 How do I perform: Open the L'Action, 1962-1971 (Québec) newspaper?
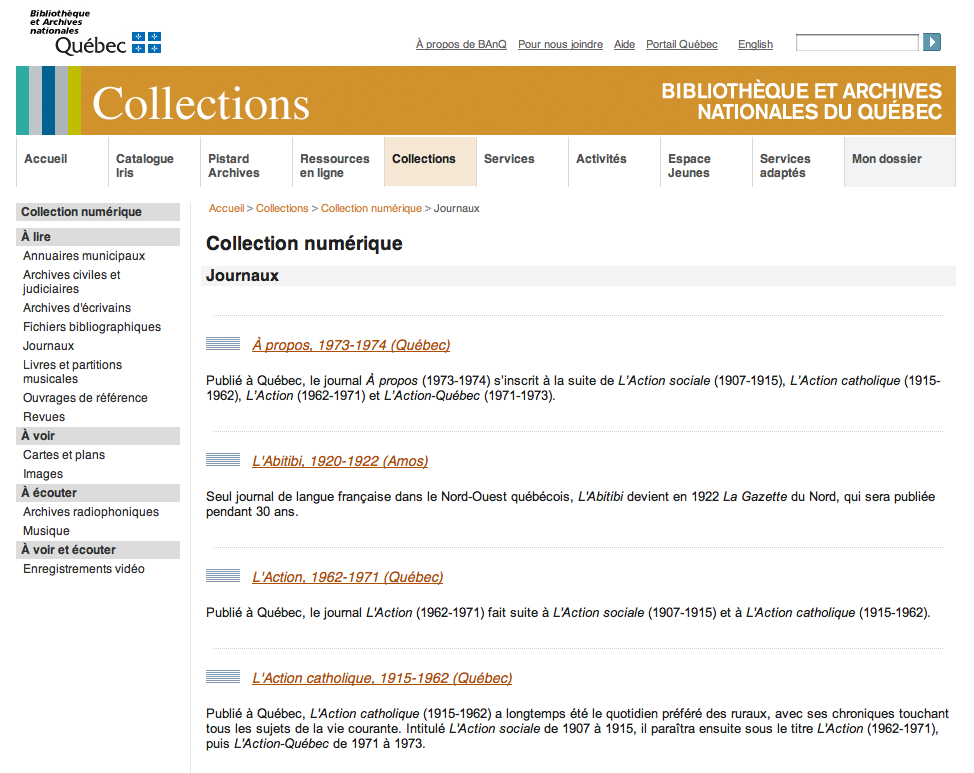pos(347,577)
